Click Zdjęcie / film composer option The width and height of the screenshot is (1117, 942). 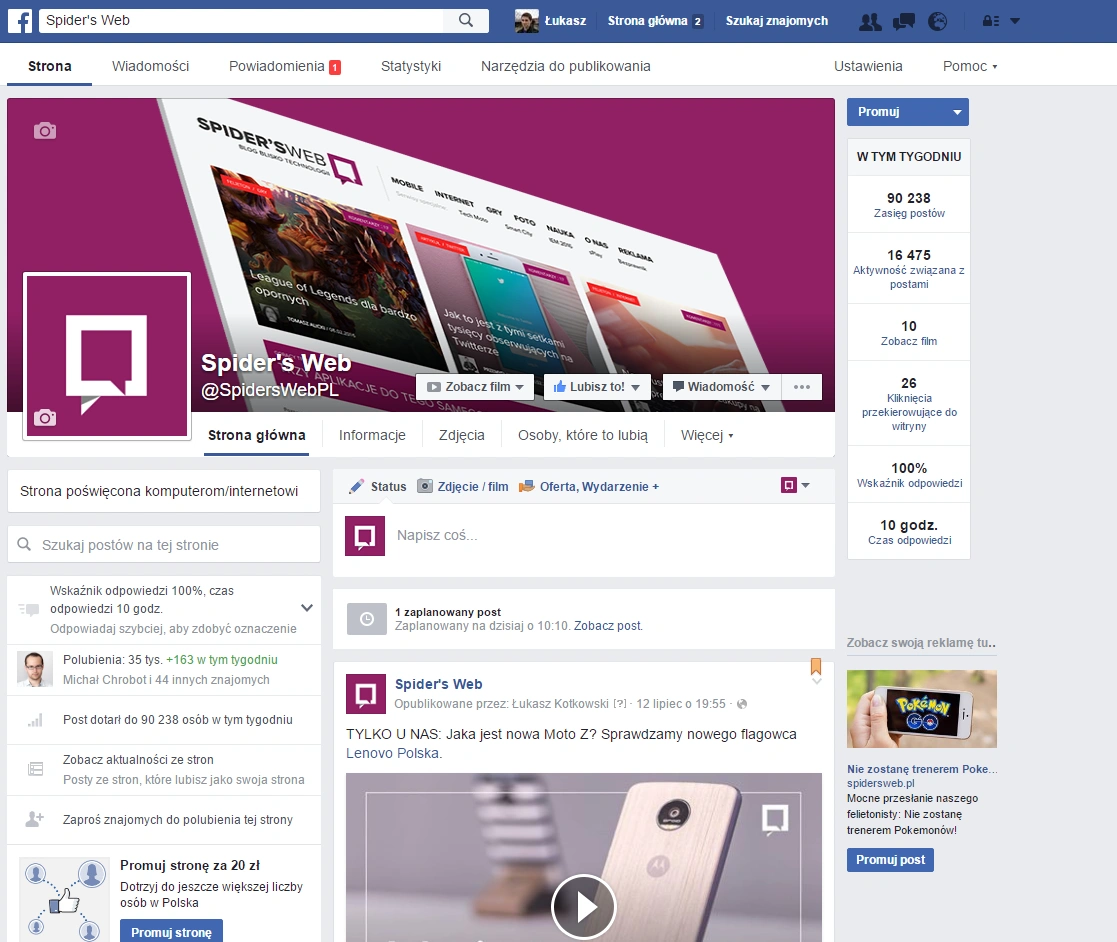pos(463,487)
